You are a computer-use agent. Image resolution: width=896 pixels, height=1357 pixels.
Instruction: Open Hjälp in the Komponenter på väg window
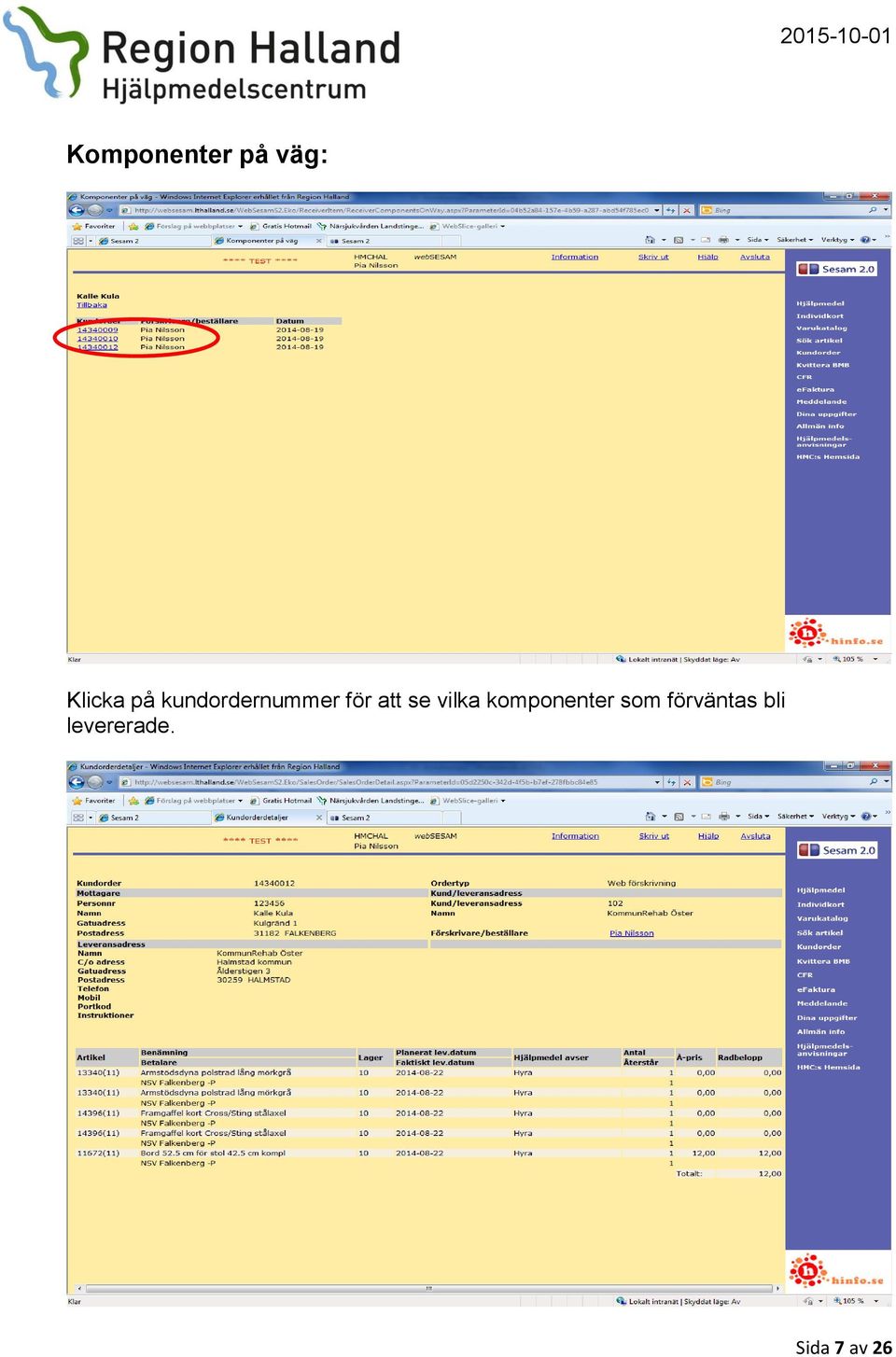click(x=707, y=257)
